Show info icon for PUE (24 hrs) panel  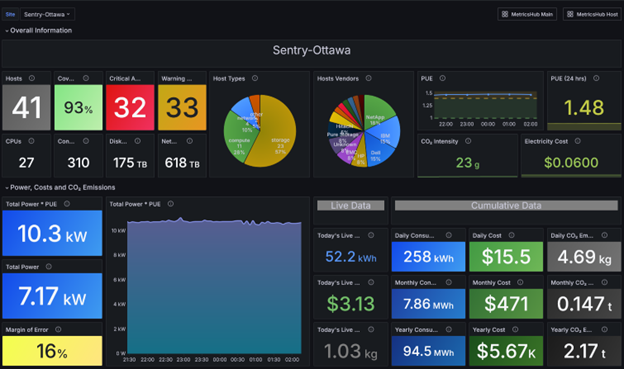coord(596,78)
